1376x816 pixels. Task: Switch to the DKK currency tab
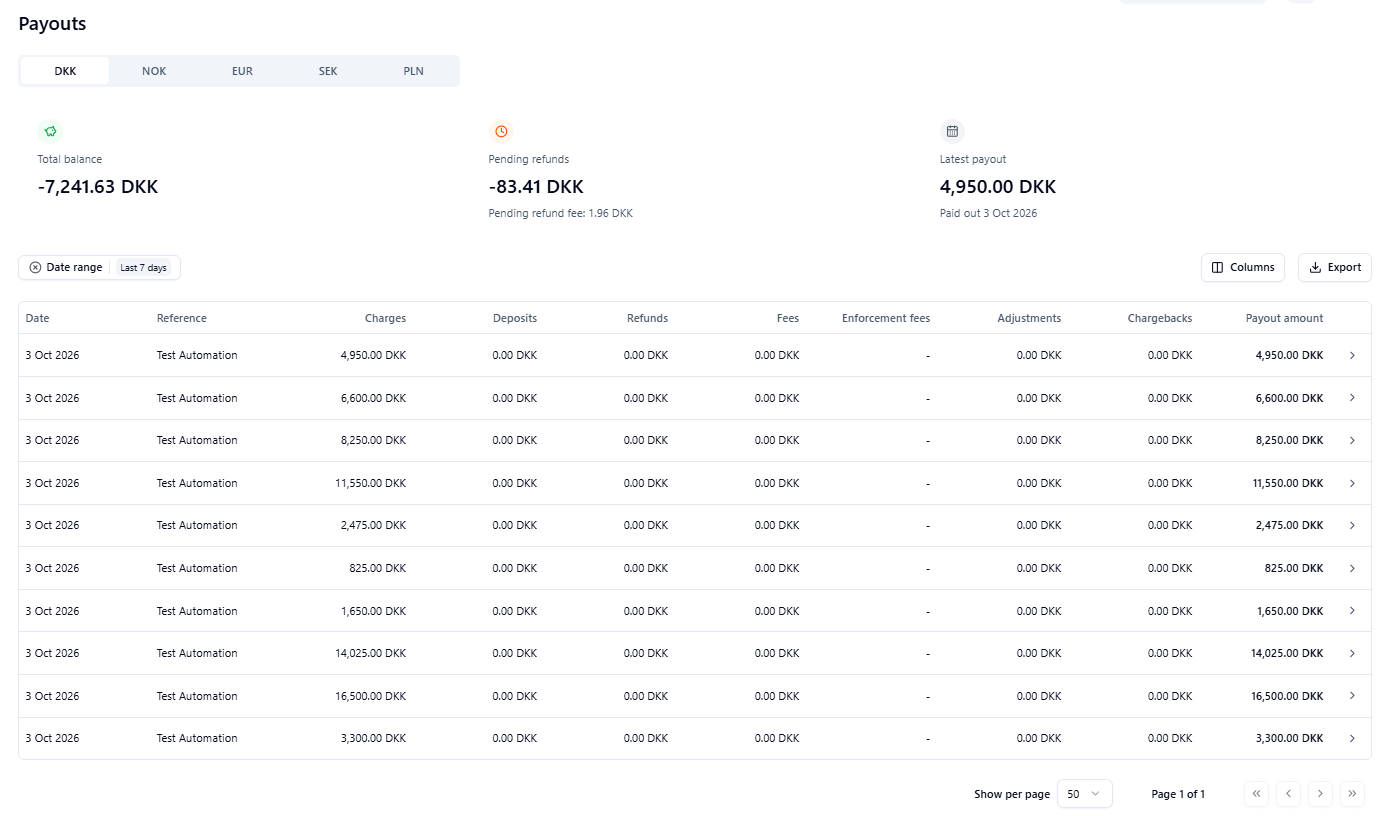coord(65,71)
